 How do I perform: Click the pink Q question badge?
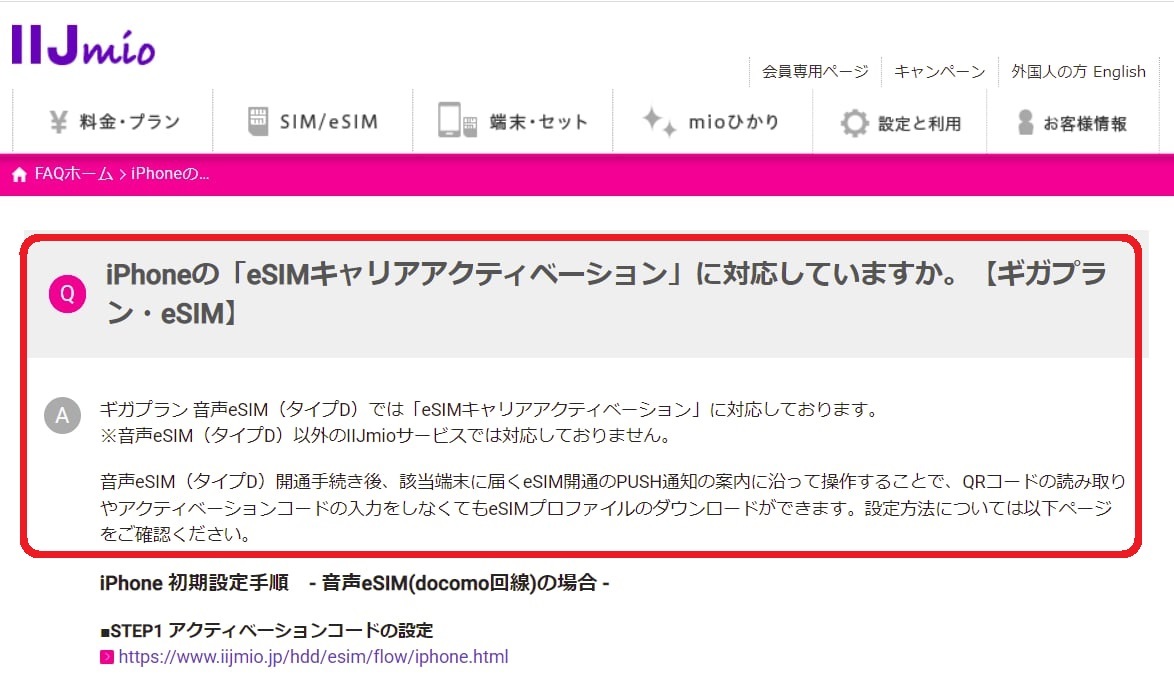tap(67, 293)
